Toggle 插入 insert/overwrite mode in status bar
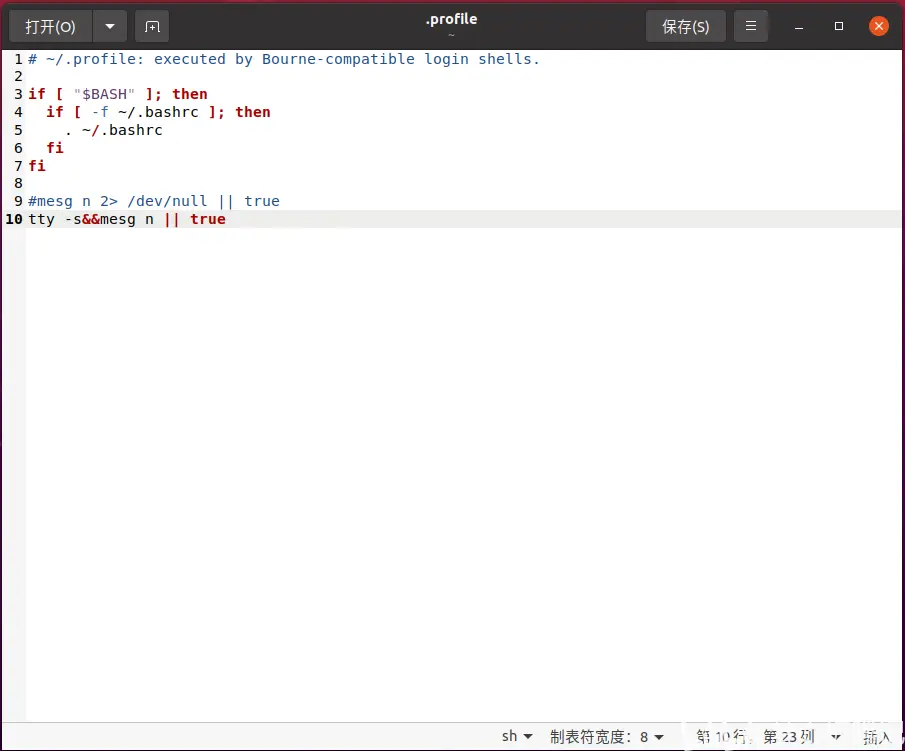Viewport: 905px width, 751px height. [x=878, y=736]
